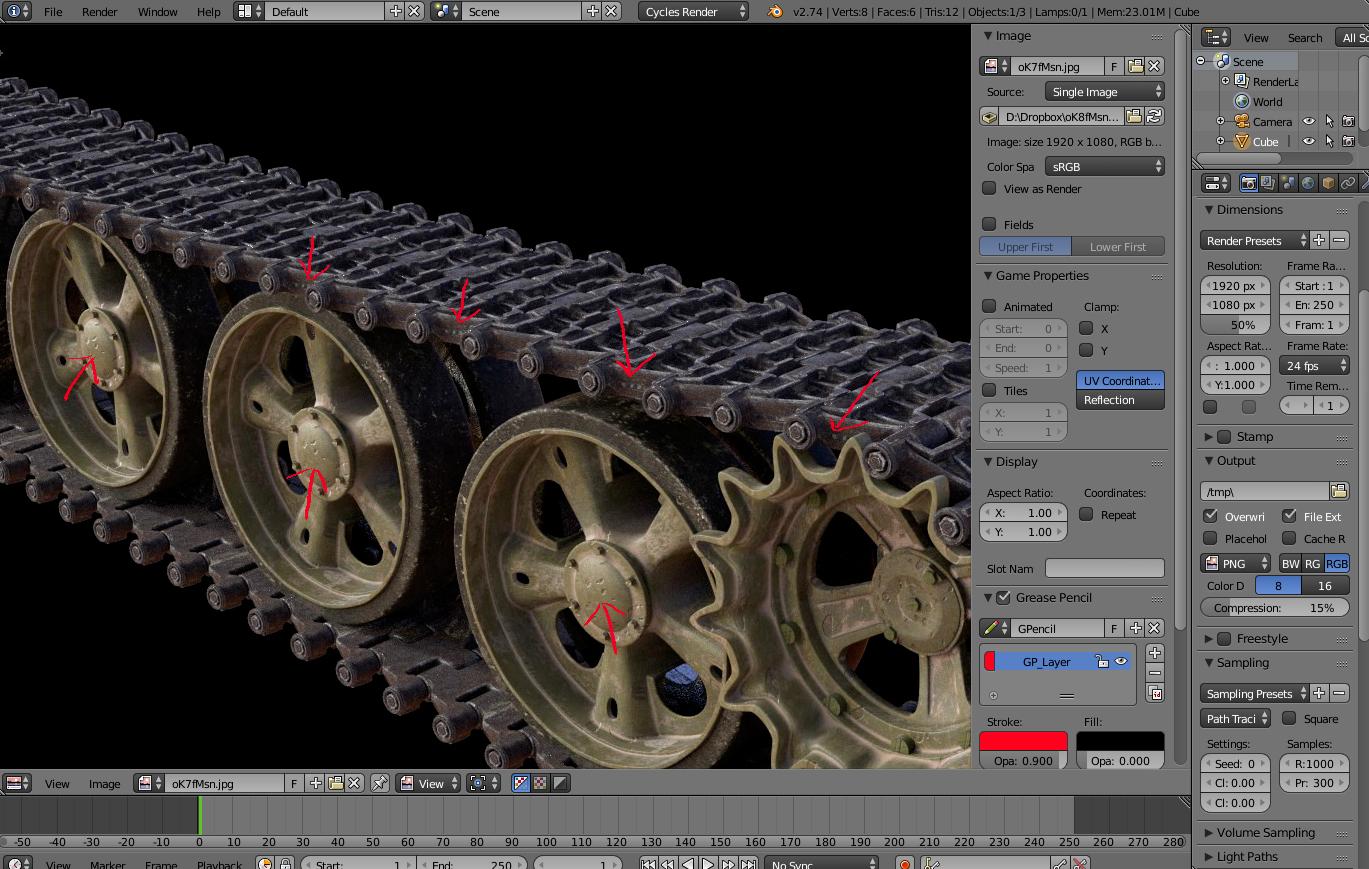Viewport: 1369px width, 869px height.
Task: Toggle Camera selectability arrow in outliner
Action: pos(1329,121)
